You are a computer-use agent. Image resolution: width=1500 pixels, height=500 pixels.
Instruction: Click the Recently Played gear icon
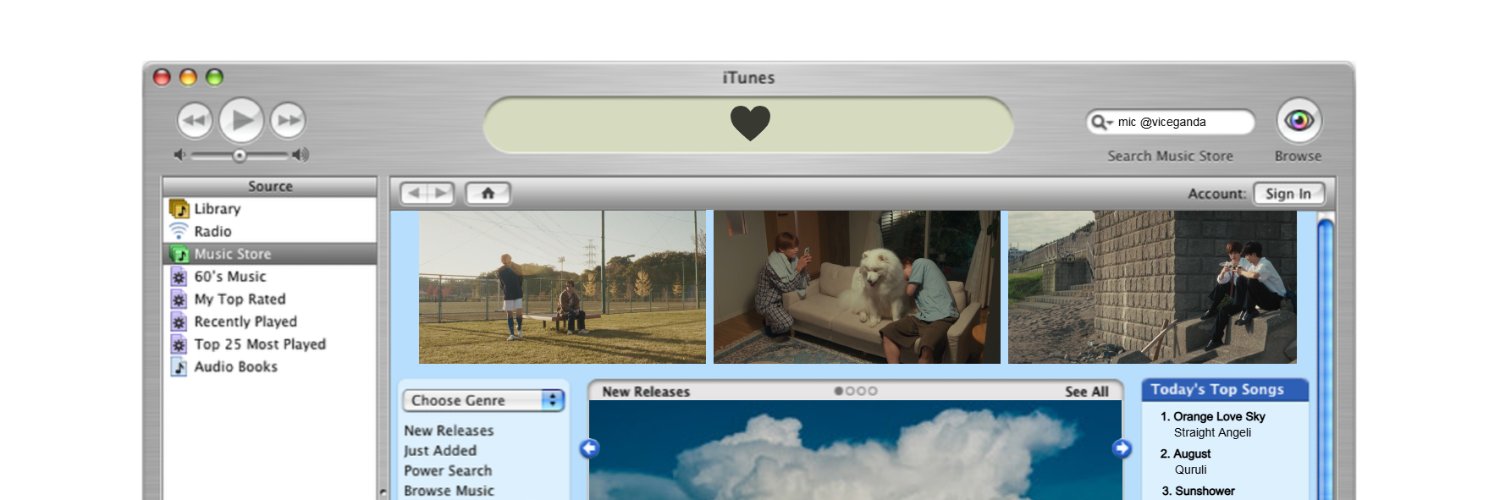tap(180, 321)
